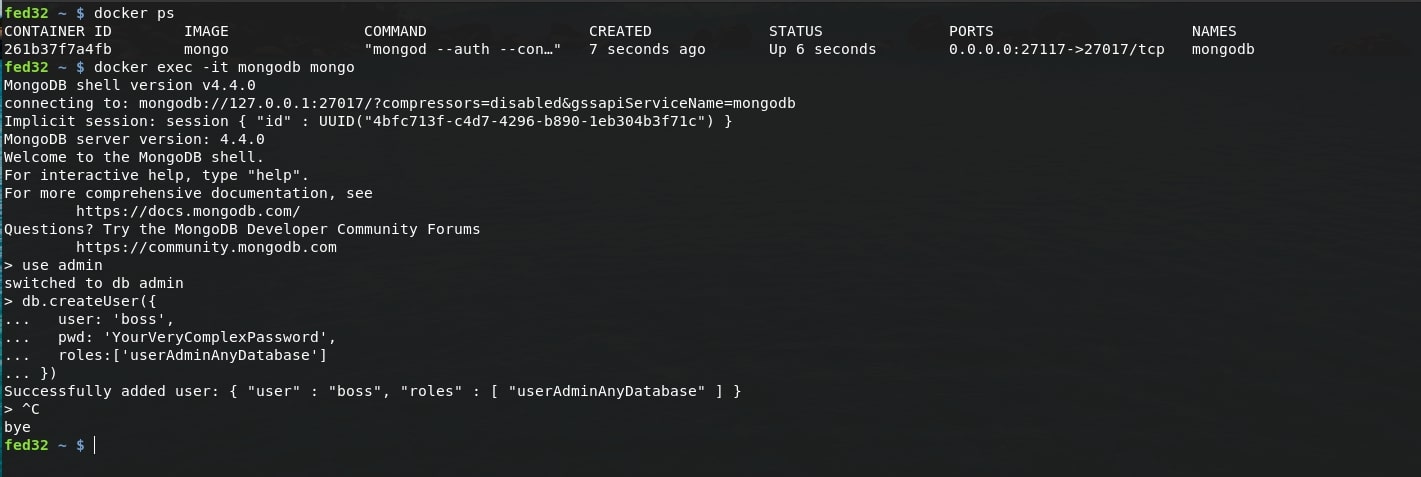Click the mongodb container name value
This screenshot has width=1421, height=477.
pos(1223,49)
